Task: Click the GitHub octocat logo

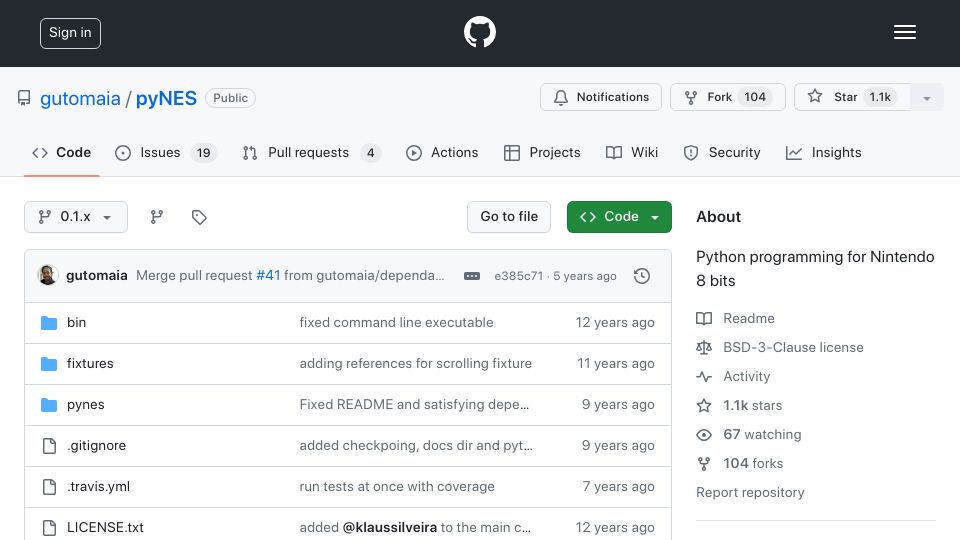Action: (479, 32)
